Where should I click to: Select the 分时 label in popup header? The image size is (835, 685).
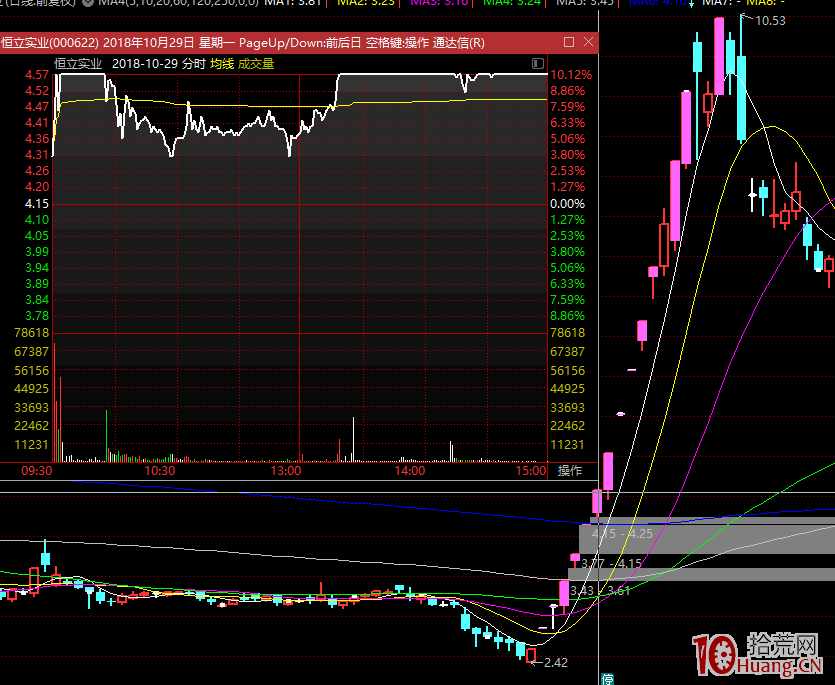194,64
